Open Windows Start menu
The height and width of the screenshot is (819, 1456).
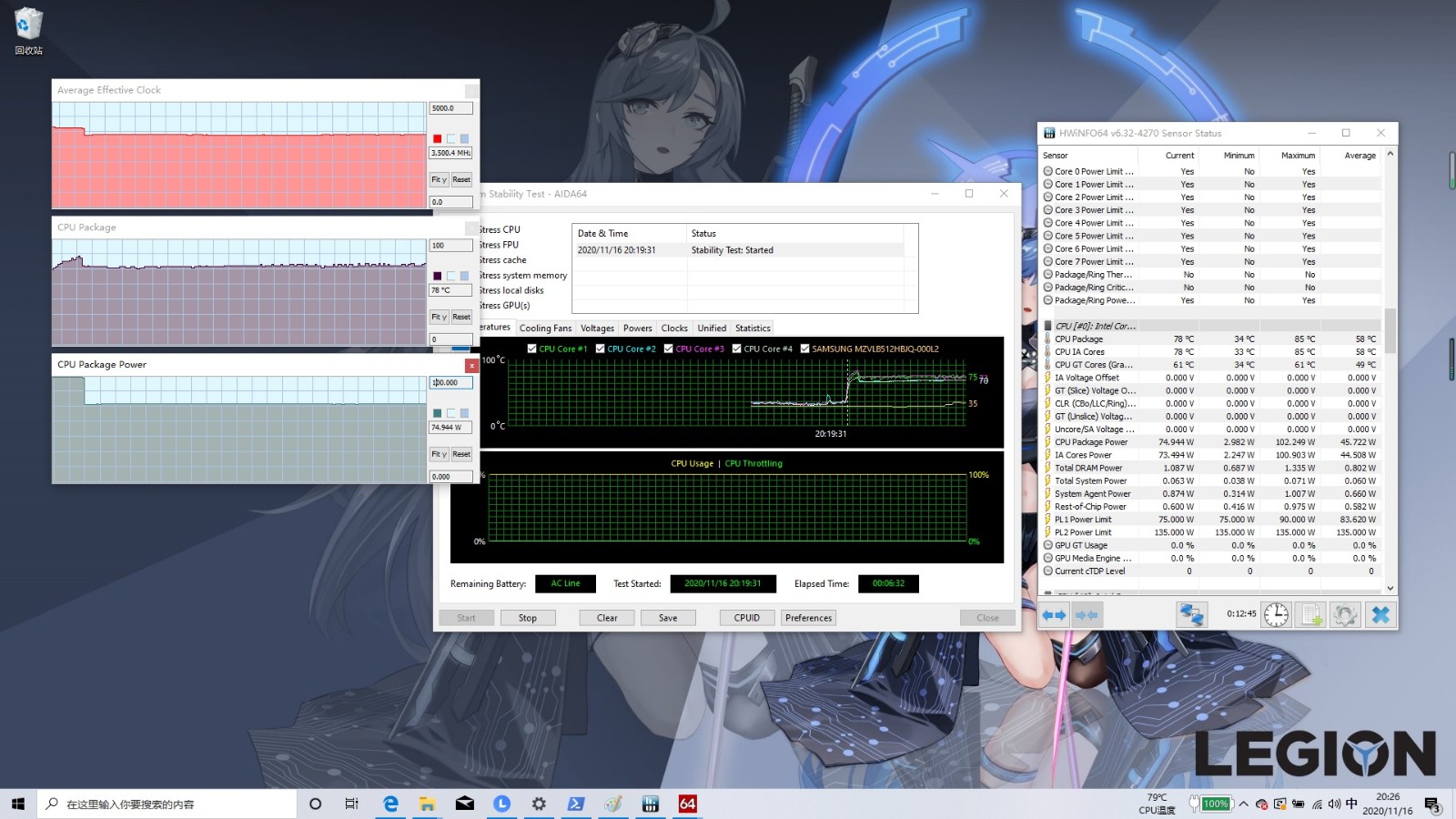point(18,804)
